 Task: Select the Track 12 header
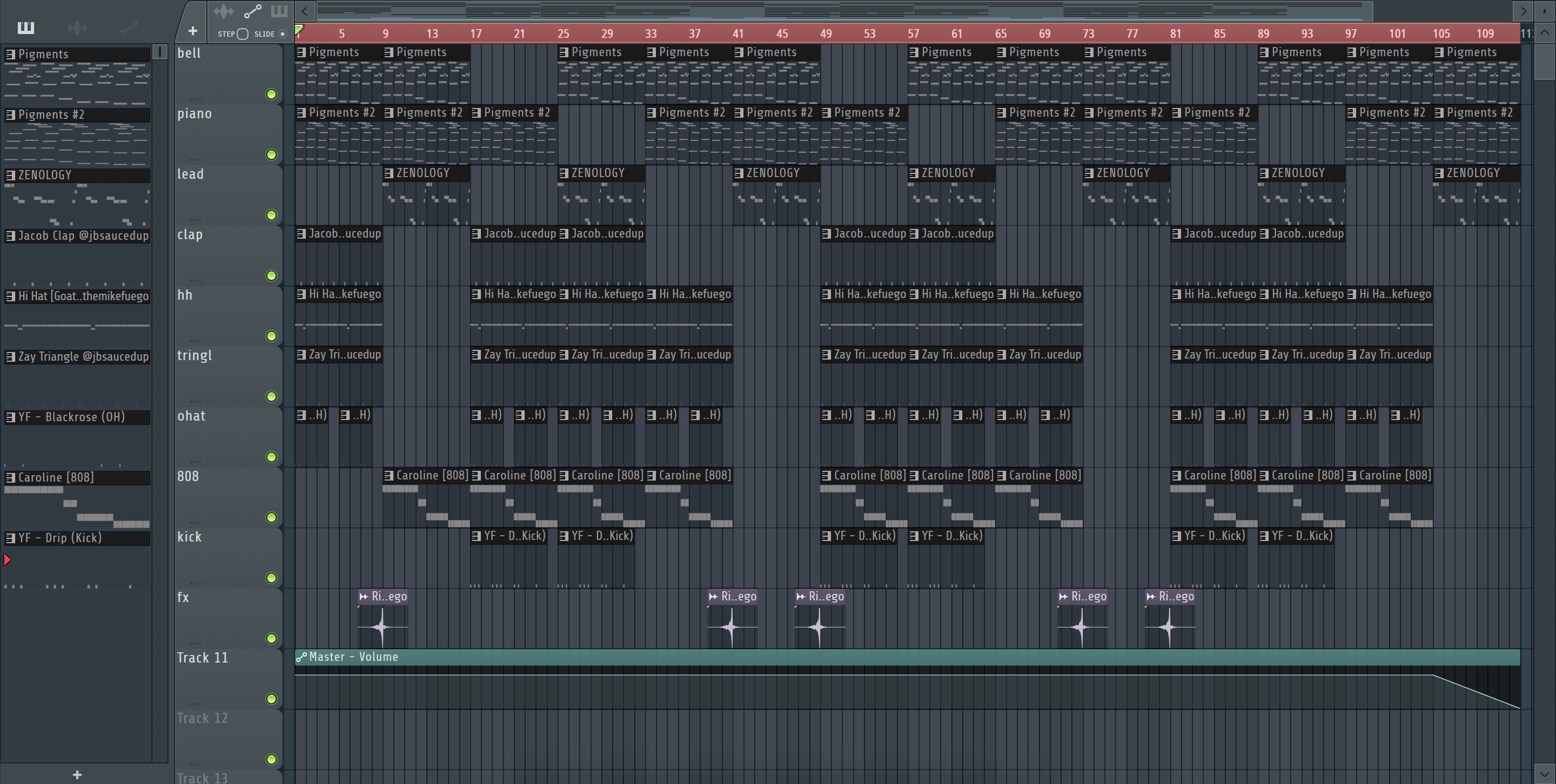pos(229,739)
